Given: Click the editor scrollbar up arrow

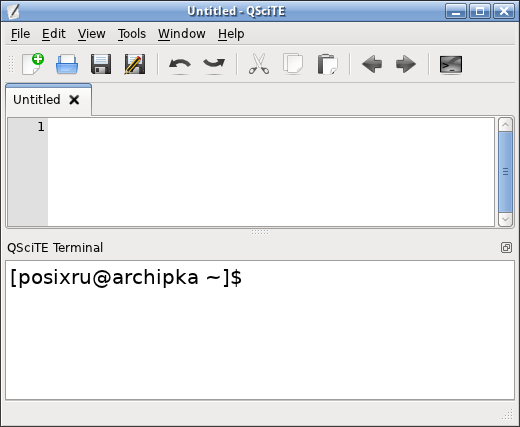Looking at the screenshot, I should coord(505,125).
